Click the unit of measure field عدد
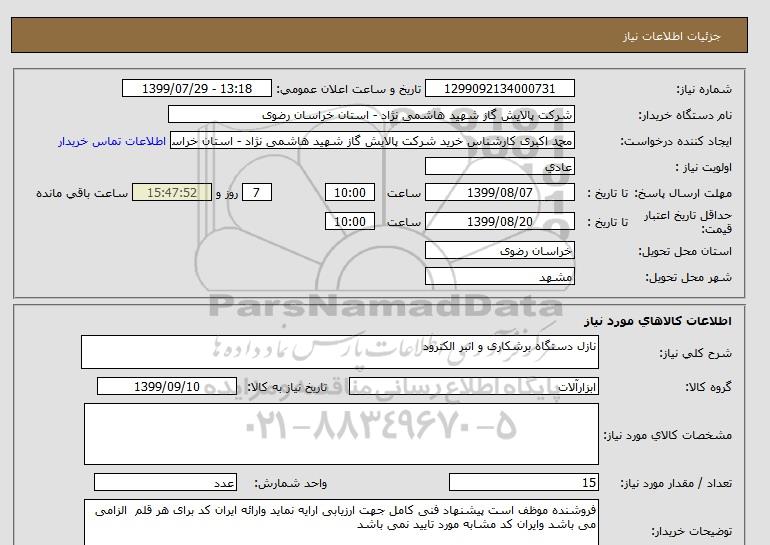 (x=165, y=482)
